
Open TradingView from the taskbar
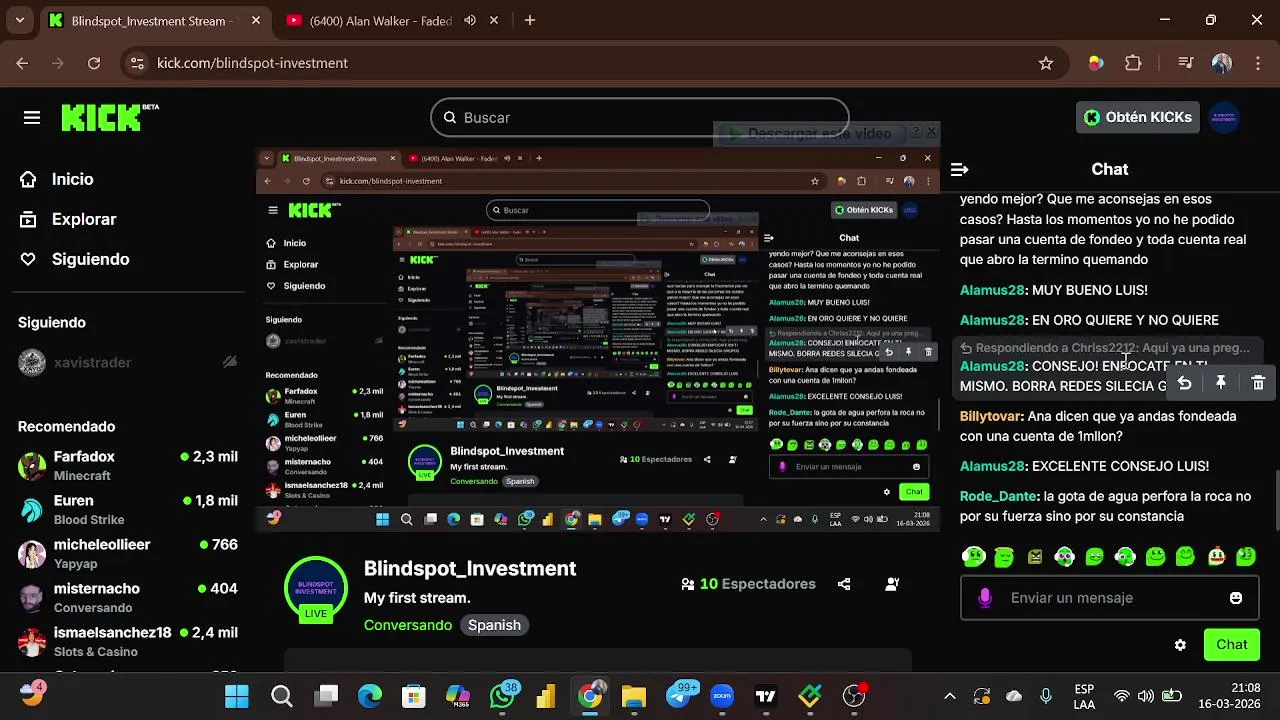pyautogui.click(x=766, y=696)
